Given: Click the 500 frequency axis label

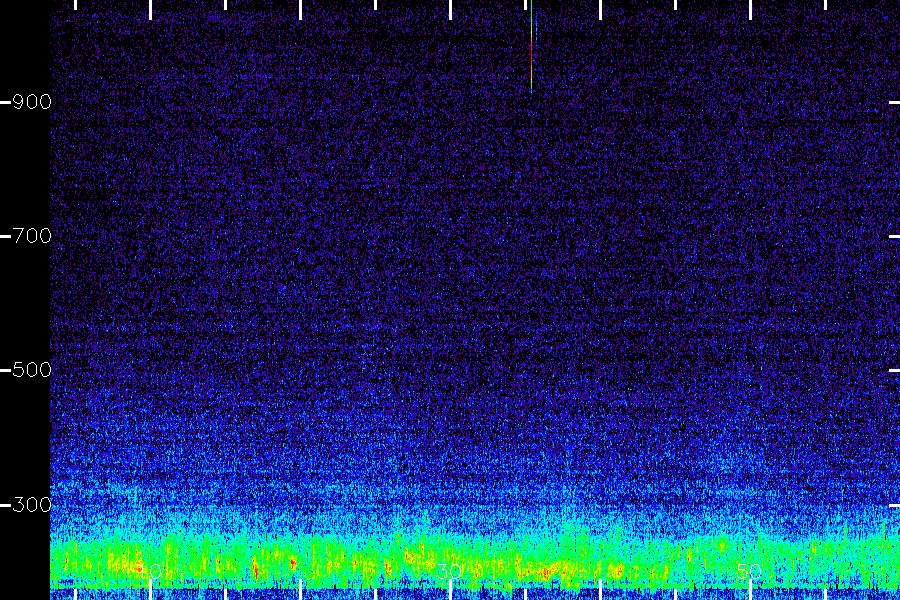Looking at the screenshot, I should [x=32, y=370].
